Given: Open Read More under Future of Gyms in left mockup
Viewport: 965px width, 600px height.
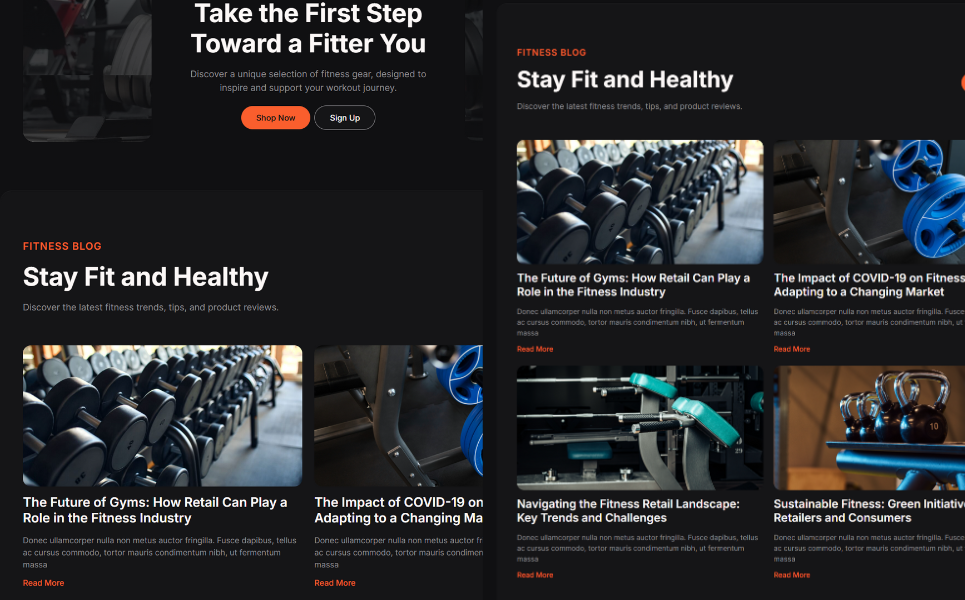Looking at the screenshot, I should pyautogui.click(x=44, y=583).
